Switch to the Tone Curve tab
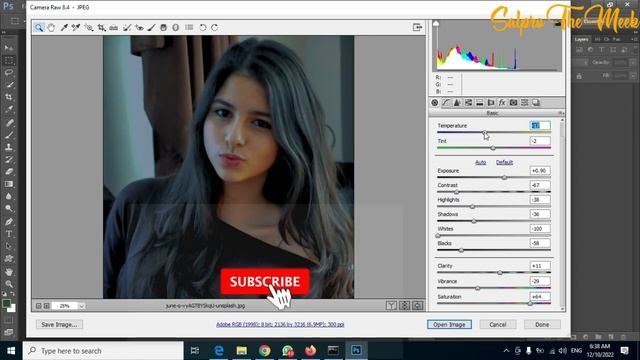 tap(446, 103)
